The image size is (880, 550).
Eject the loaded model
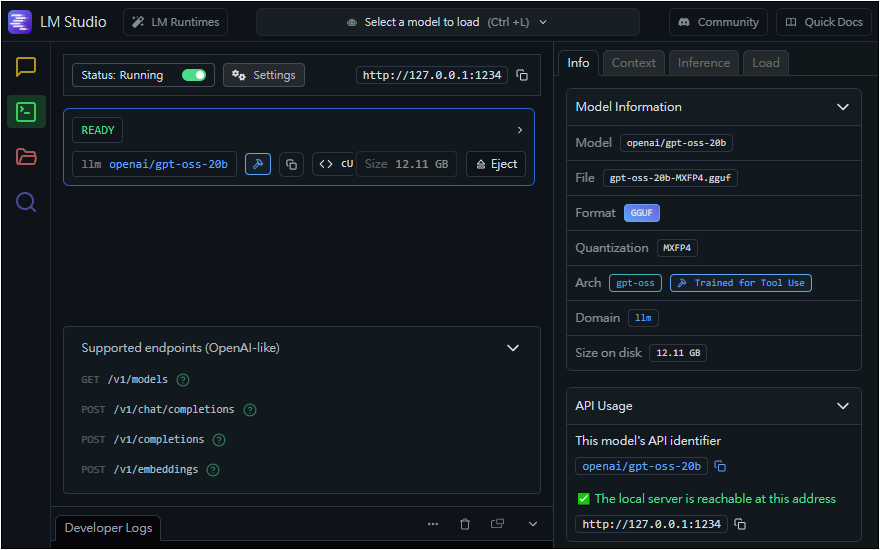point(496,164)
